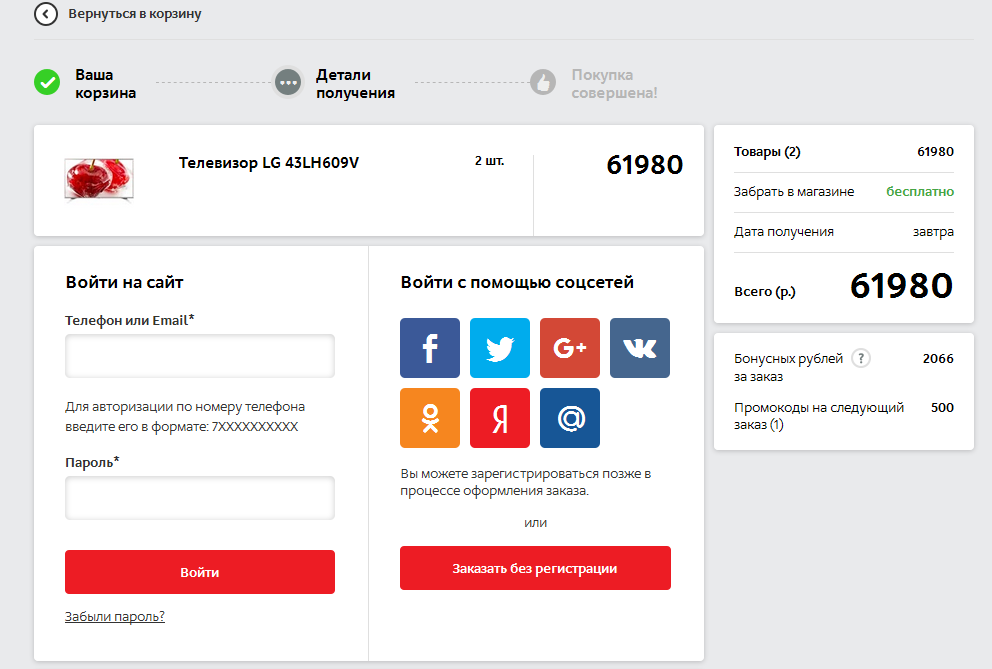The width and height of the screenshot is (992, 669).
Task: Click the grey ellipsis step icon
Action: pos(288,82)
